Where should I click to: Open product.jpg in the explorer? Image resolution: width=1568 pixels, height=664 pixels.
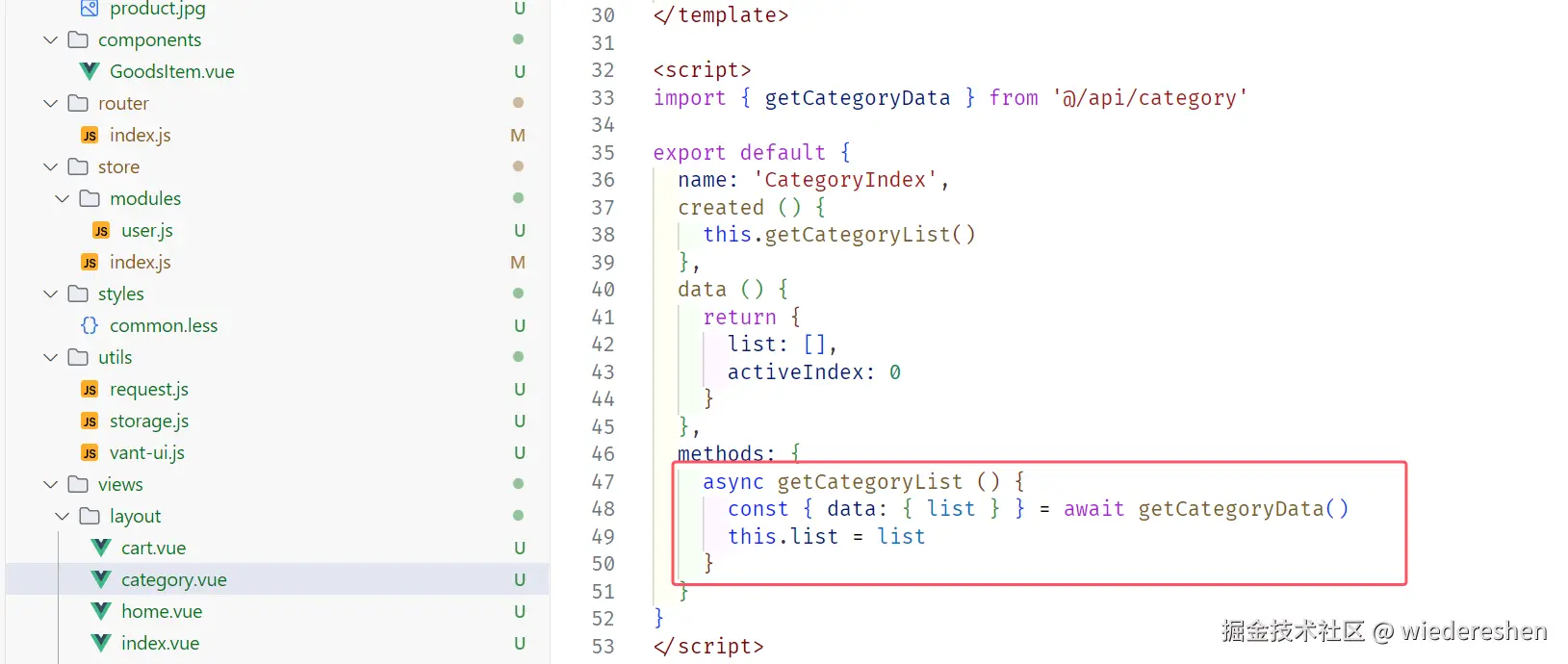158,9
